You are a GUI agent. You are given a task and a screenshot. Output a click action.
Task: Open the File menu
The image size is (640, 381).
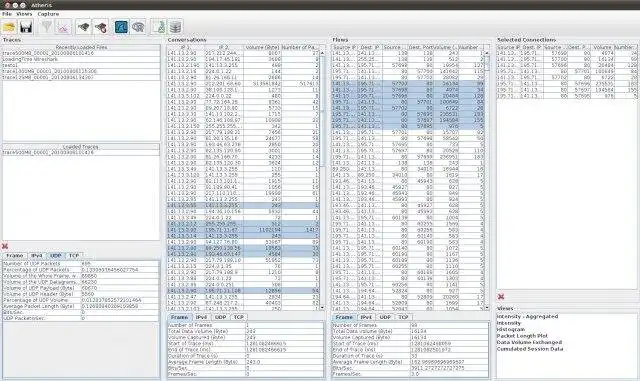click(x=7, y=14)
